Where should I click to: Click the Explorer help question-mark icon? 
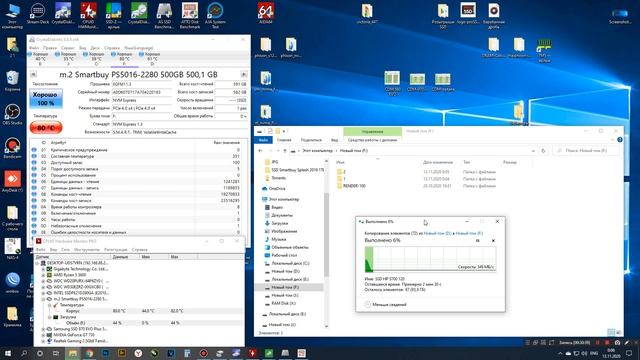pos(620,140)
